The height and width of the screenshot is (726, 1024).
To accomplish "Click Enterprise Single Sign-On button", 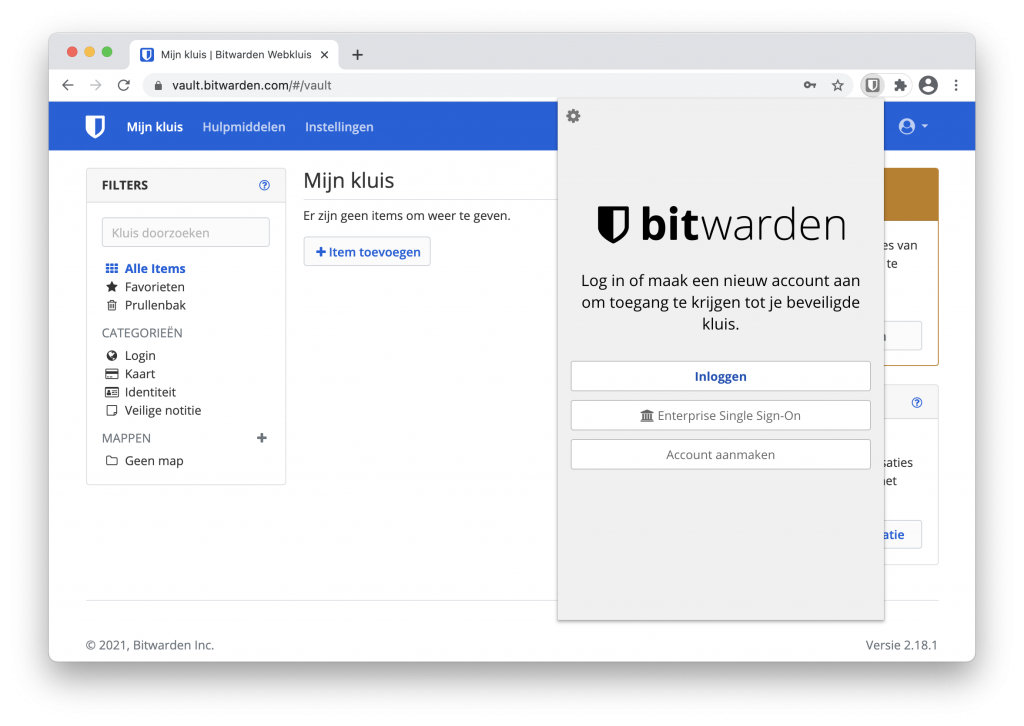I will pos(720,416).
